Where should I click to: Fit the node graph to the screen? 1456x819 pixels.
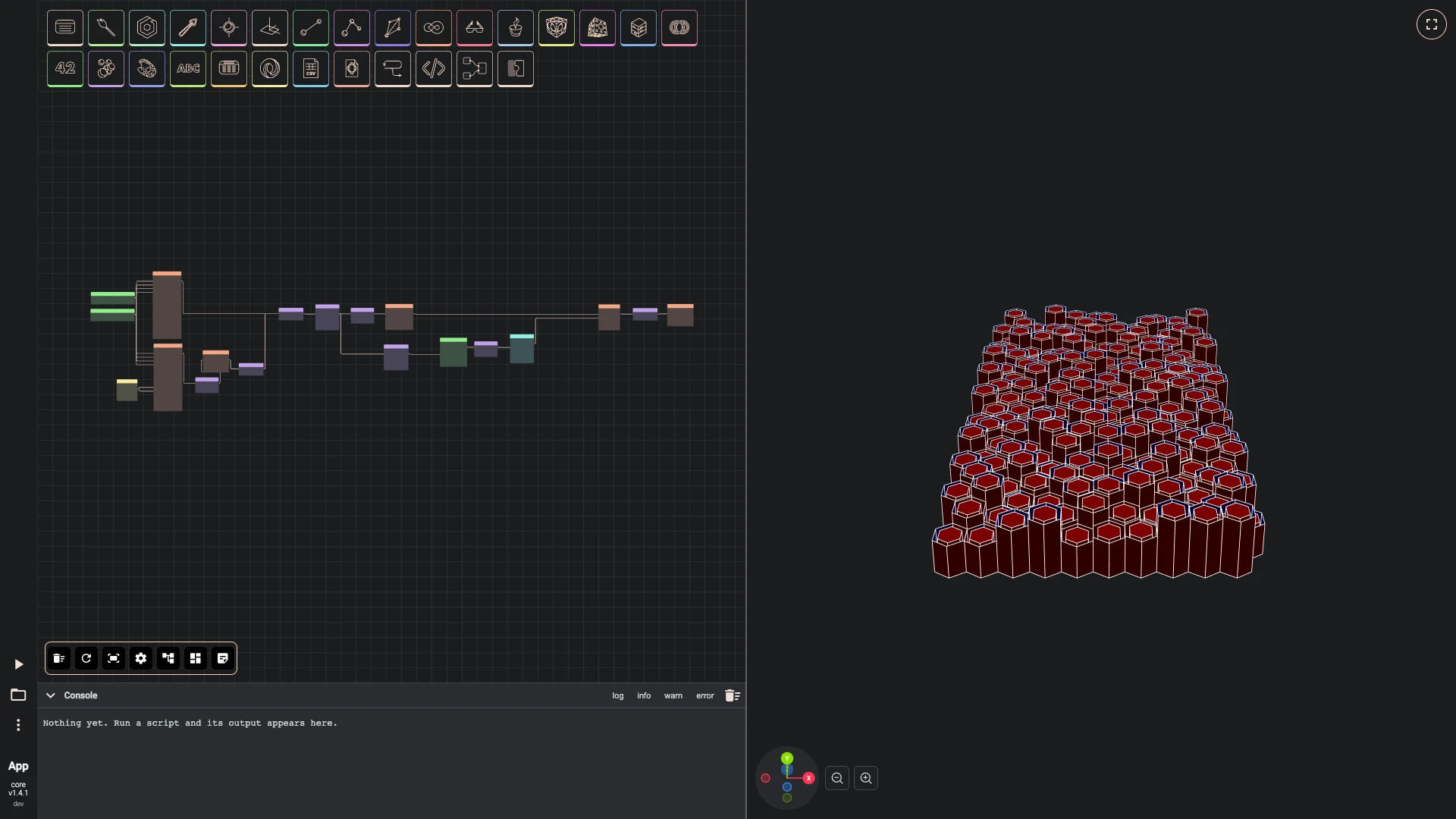pos(114,658)
